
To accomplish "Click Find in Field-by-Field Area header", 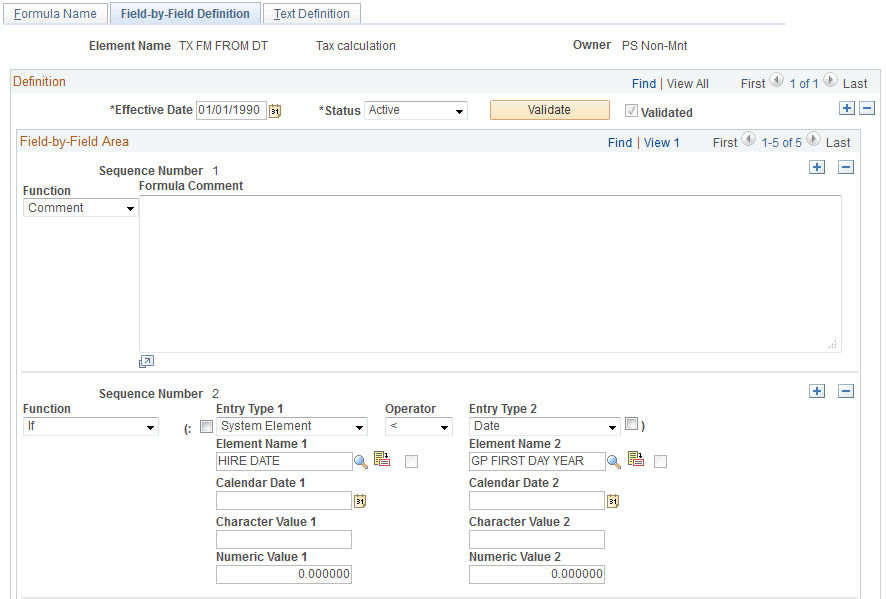I will 620,142.
